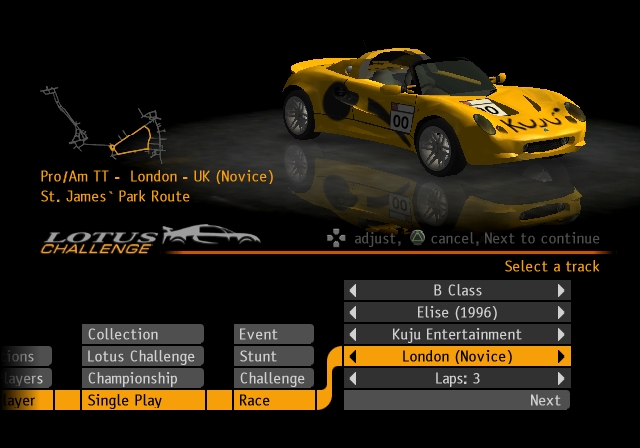Select the Race mode option
640x448 pixels.
(274, 400)
